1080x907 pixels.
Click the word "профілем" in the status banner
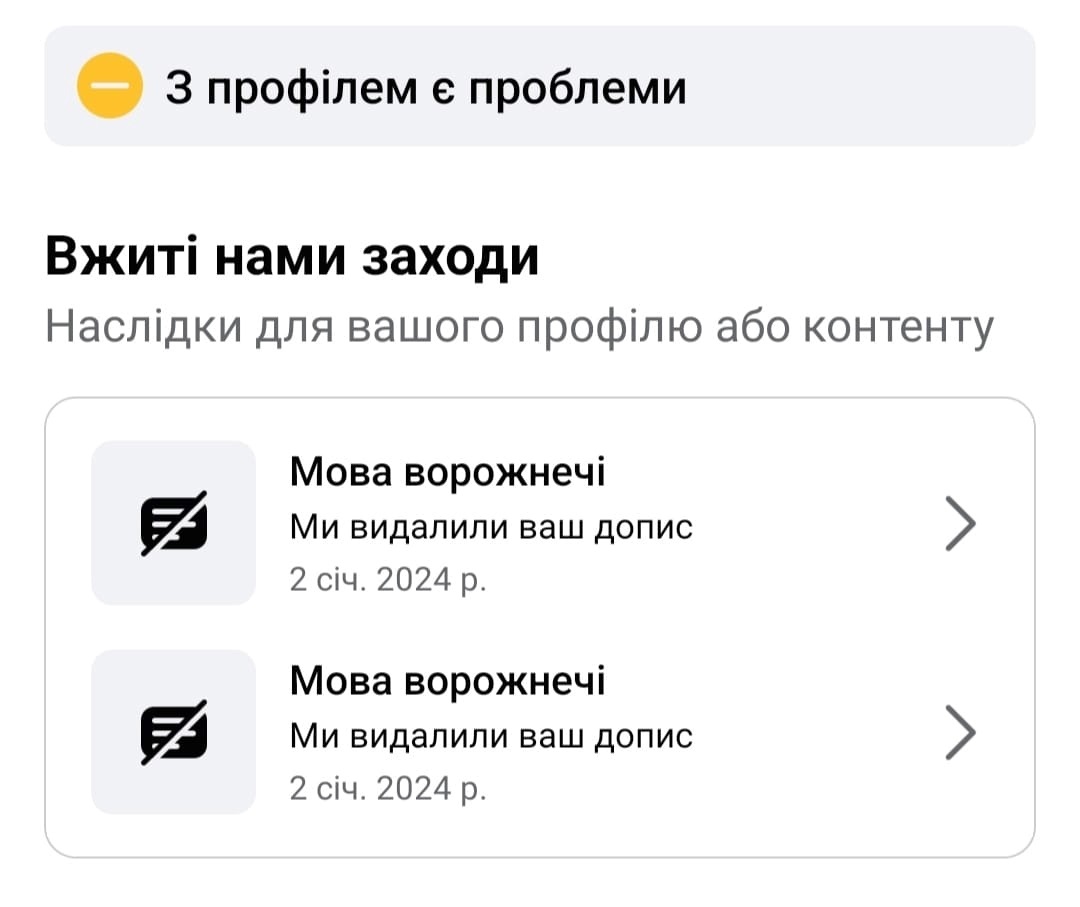[305, 88]
